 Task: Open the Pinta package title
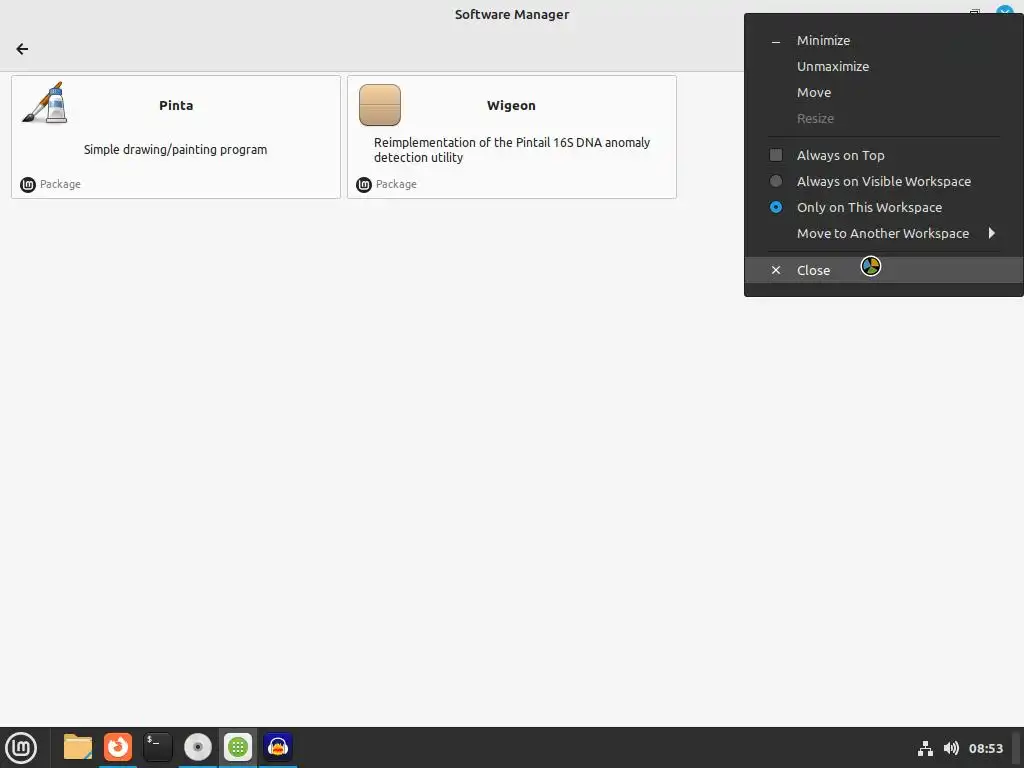176,106
